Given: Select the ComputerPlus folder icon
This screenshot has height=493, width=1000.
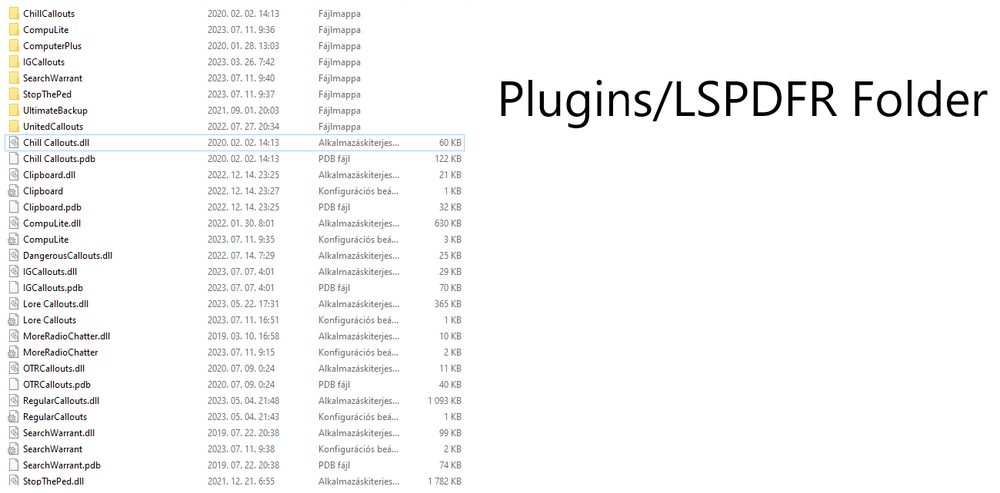Looking at the screenshot, I should [x=13, y=46].
